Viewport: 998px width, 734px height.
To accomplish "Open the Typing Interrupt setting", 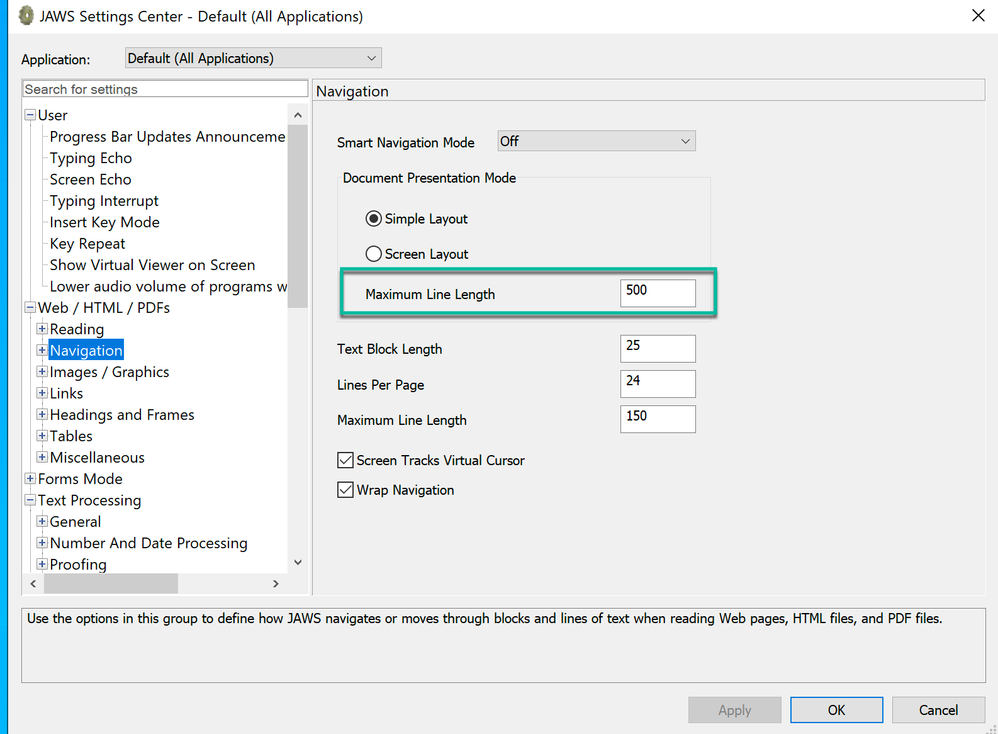I will pos(104,201).
